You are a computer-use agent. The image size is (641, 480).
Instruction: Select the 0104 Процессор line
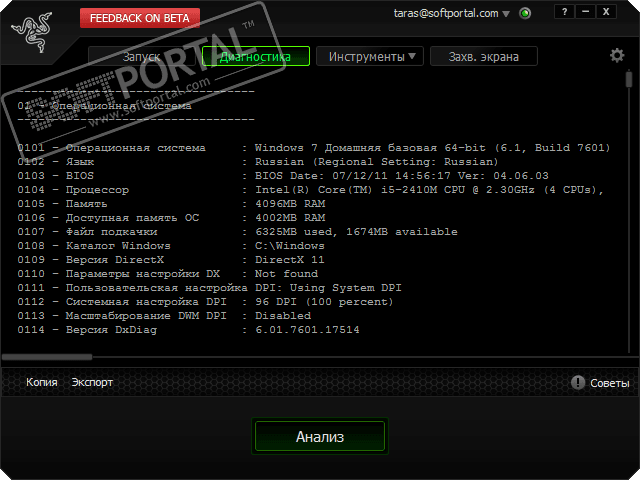coord(310,190)
